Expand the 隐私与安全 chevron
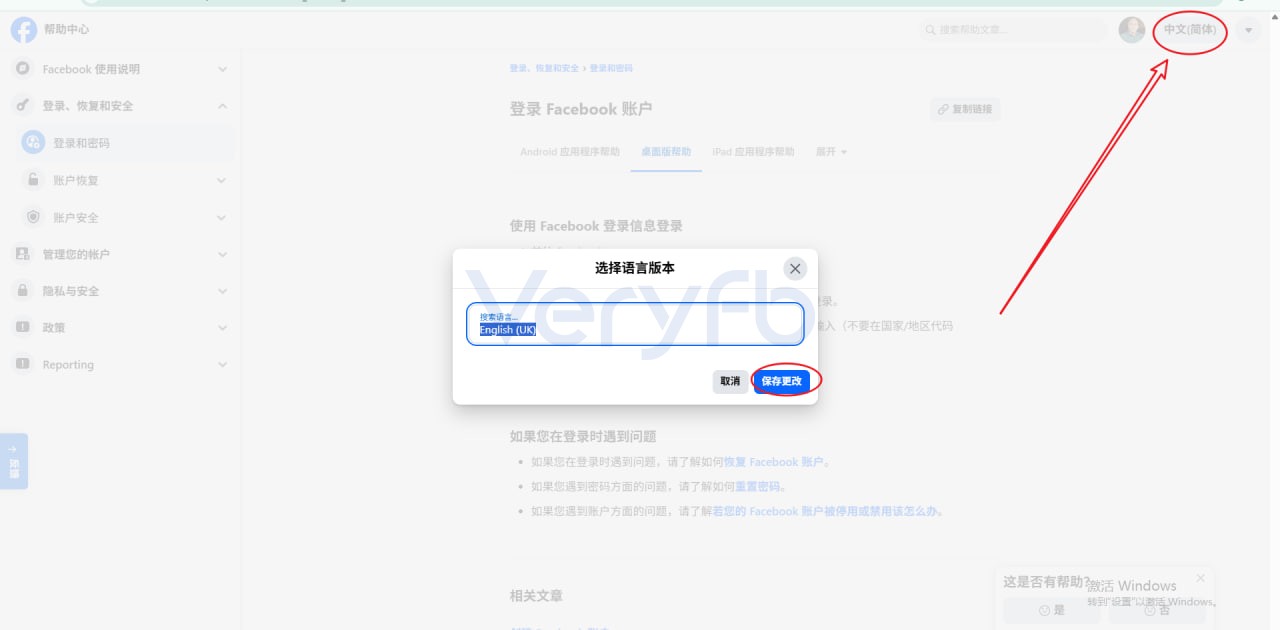 tap(222, 291)
